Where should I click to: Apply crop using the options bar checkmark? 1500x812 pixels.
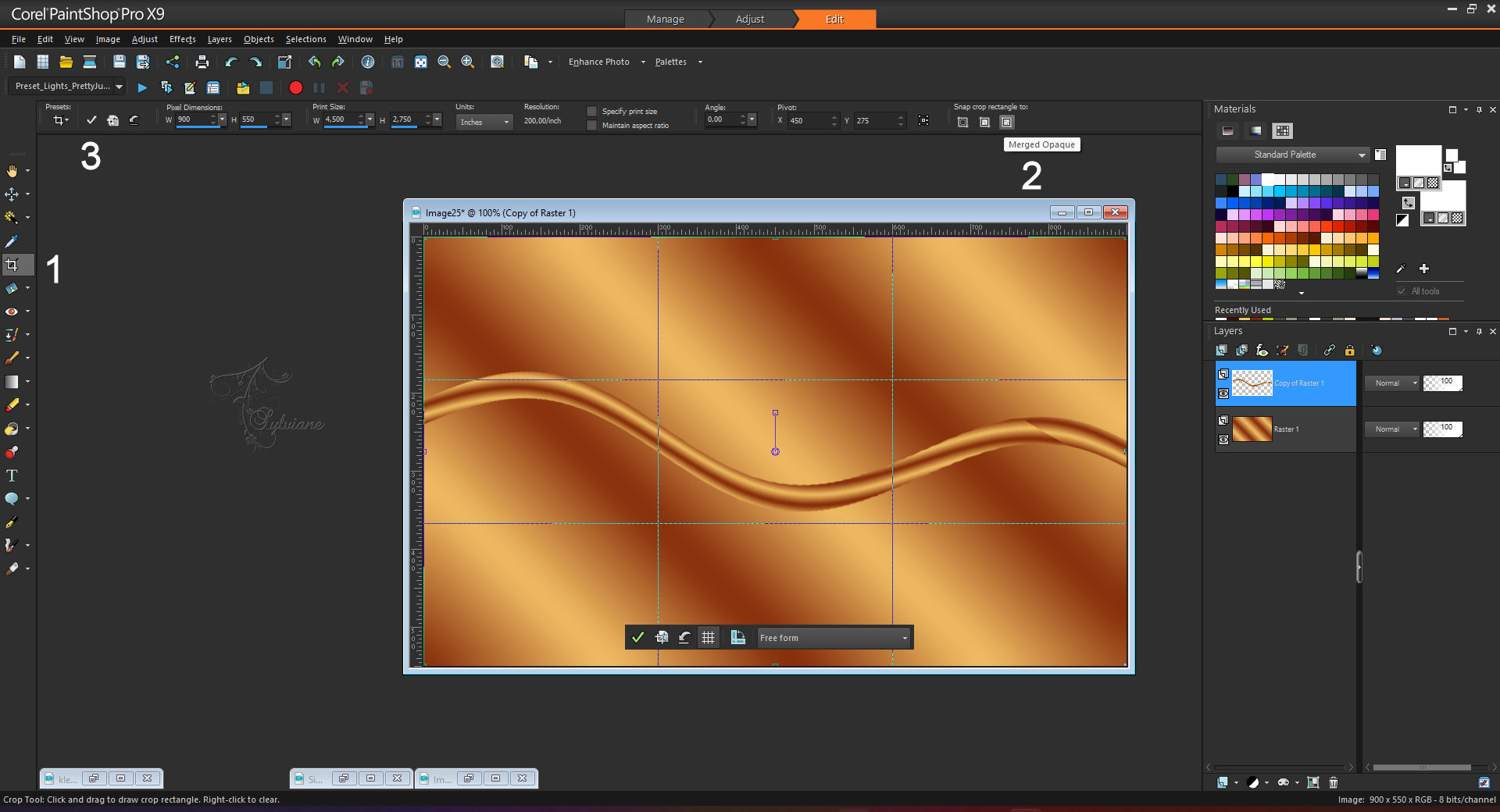(91, 119)
